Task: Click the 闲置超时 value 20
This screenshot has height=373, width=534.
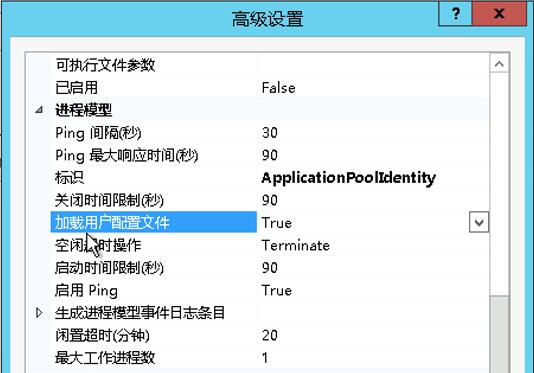Action: 270,335
